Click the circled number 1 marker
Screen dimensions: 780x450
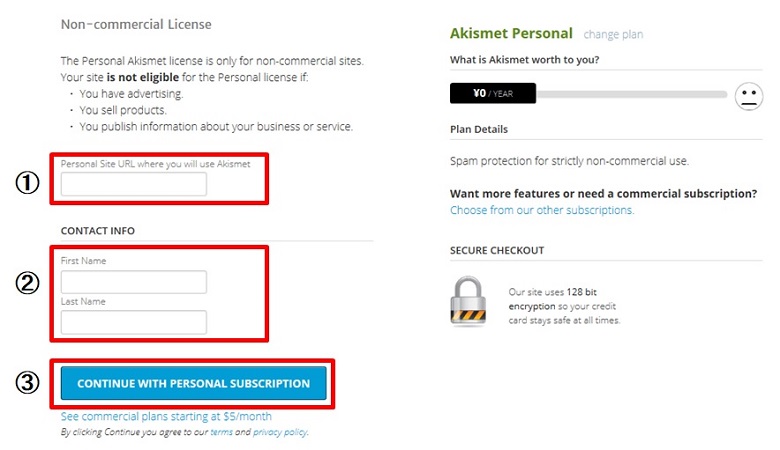coord(28,184)
